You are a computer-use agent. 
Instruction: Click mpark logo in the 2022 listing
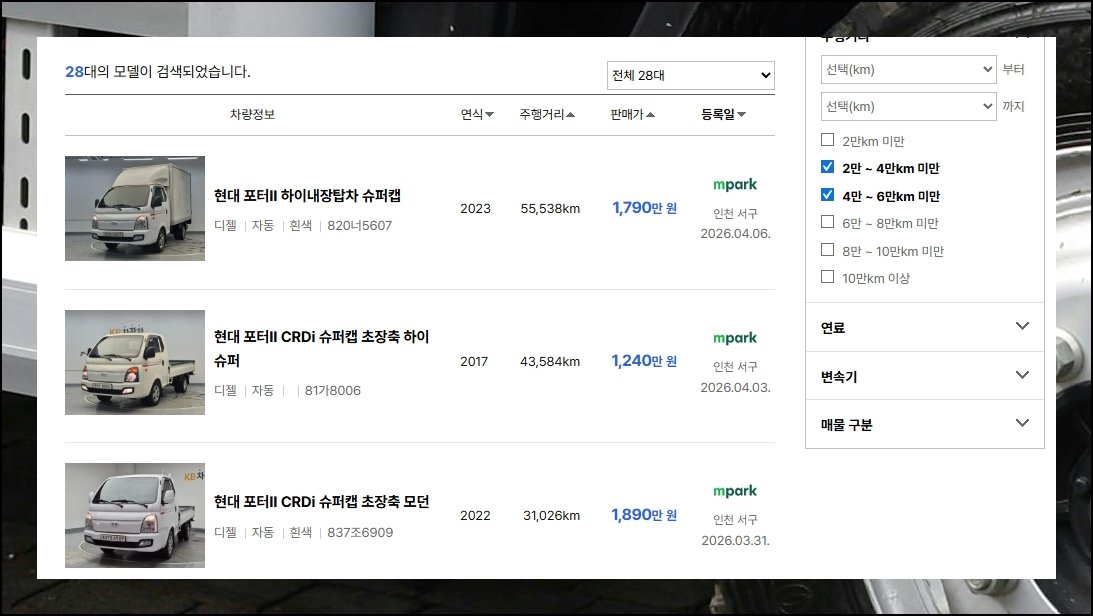tap(735, 491)
